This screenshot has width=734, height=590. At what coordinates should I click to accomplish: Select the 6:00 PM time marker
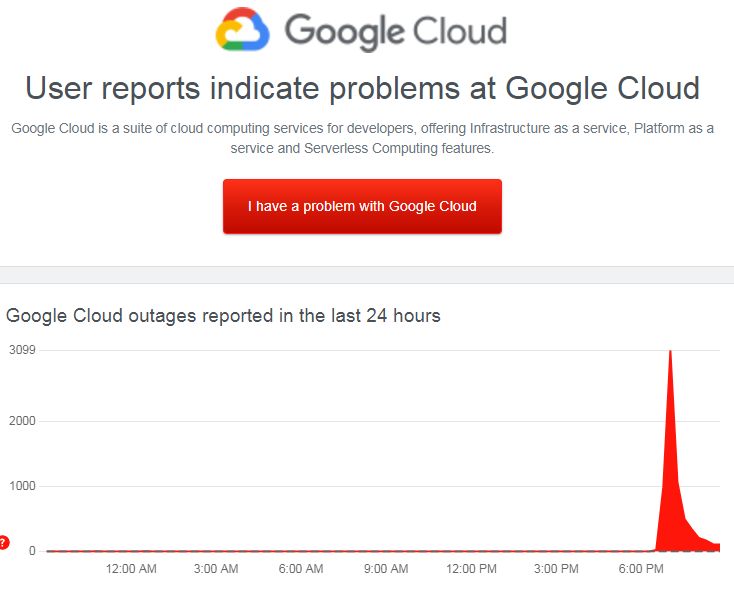pos(641,569)
